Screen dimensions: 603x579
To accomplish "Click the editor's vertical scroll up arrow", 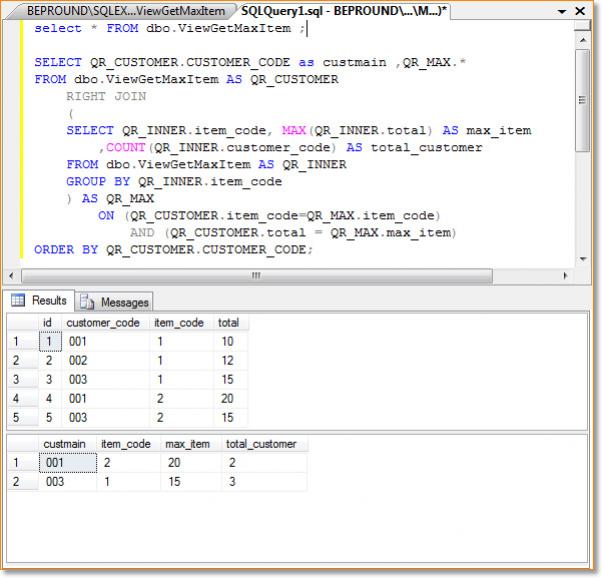I will coord(582,39).
